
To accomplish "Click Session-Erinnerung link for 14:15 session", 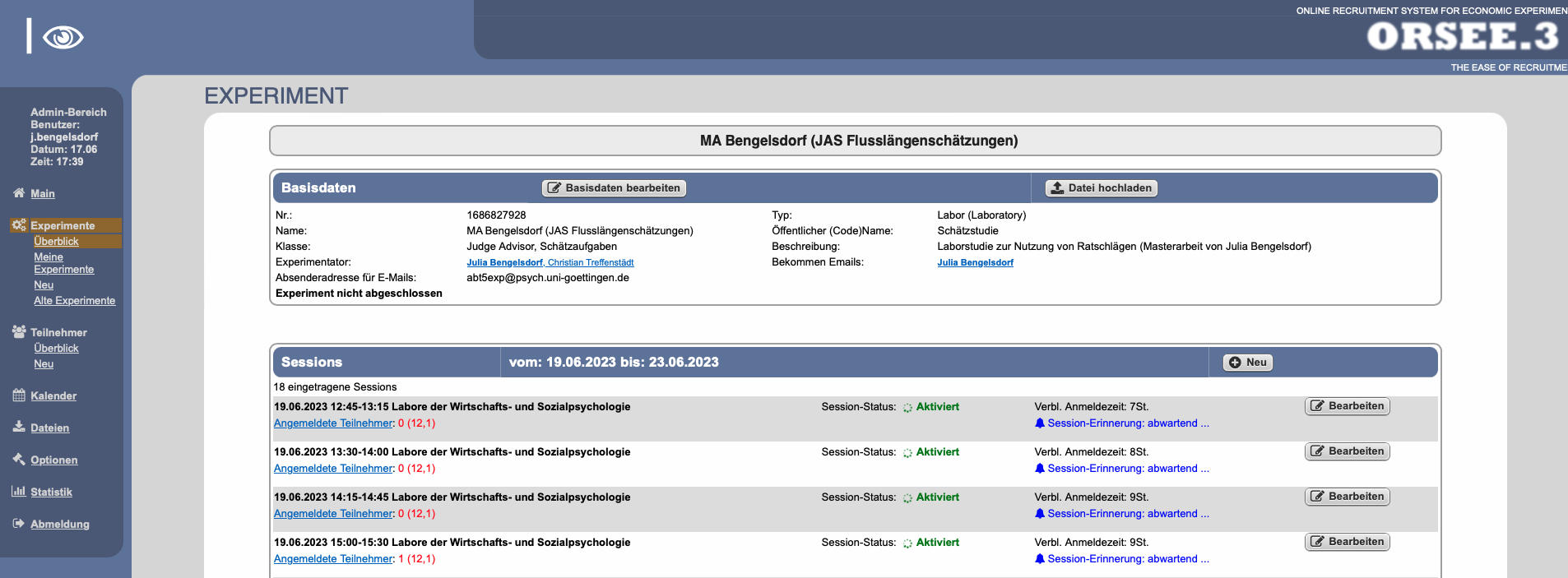I will (x=1128, y=514).
